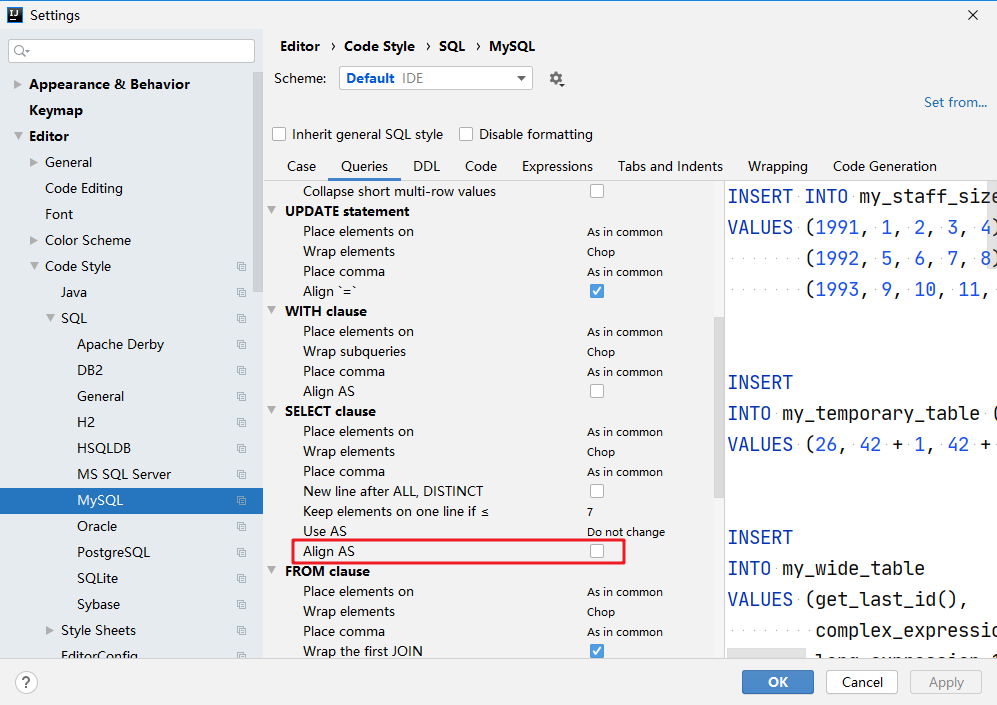The width and height of the screenshot is (997, 705).
Task: Click copy icon in H2 row
Action: click(242, 423)
